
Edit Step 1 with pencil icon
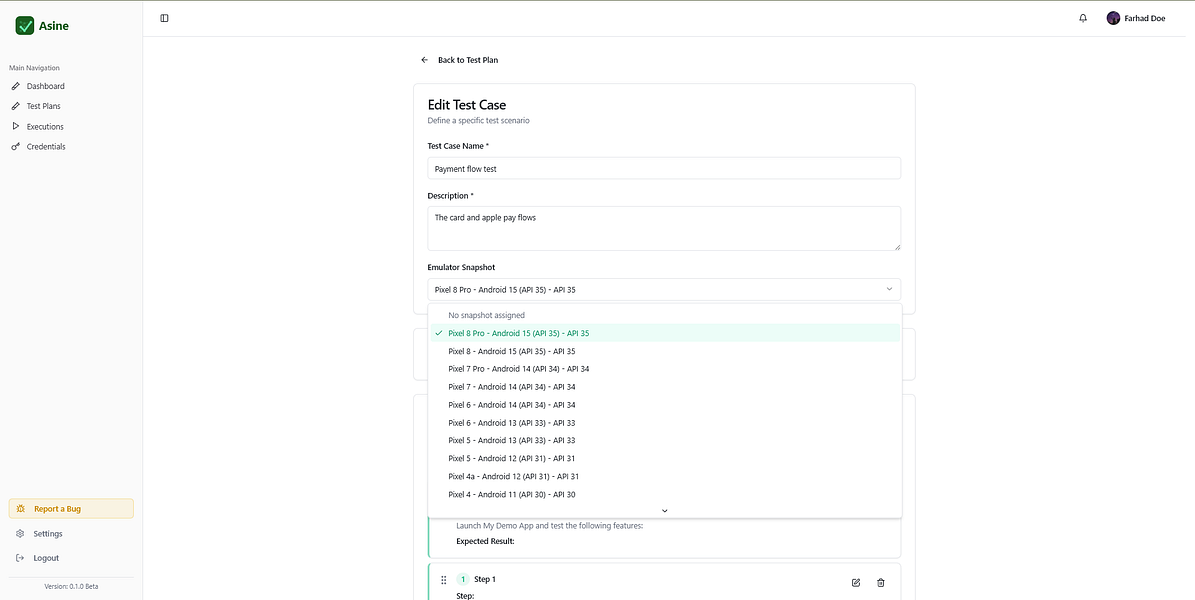[x=856, y=582]
